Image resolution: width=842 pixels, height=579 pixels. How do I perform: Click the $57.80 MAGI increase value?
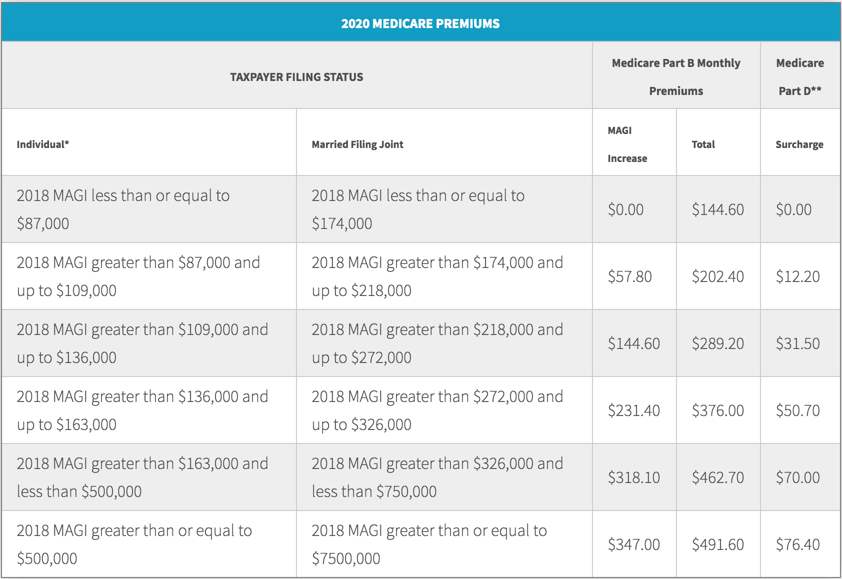point(632,276)
